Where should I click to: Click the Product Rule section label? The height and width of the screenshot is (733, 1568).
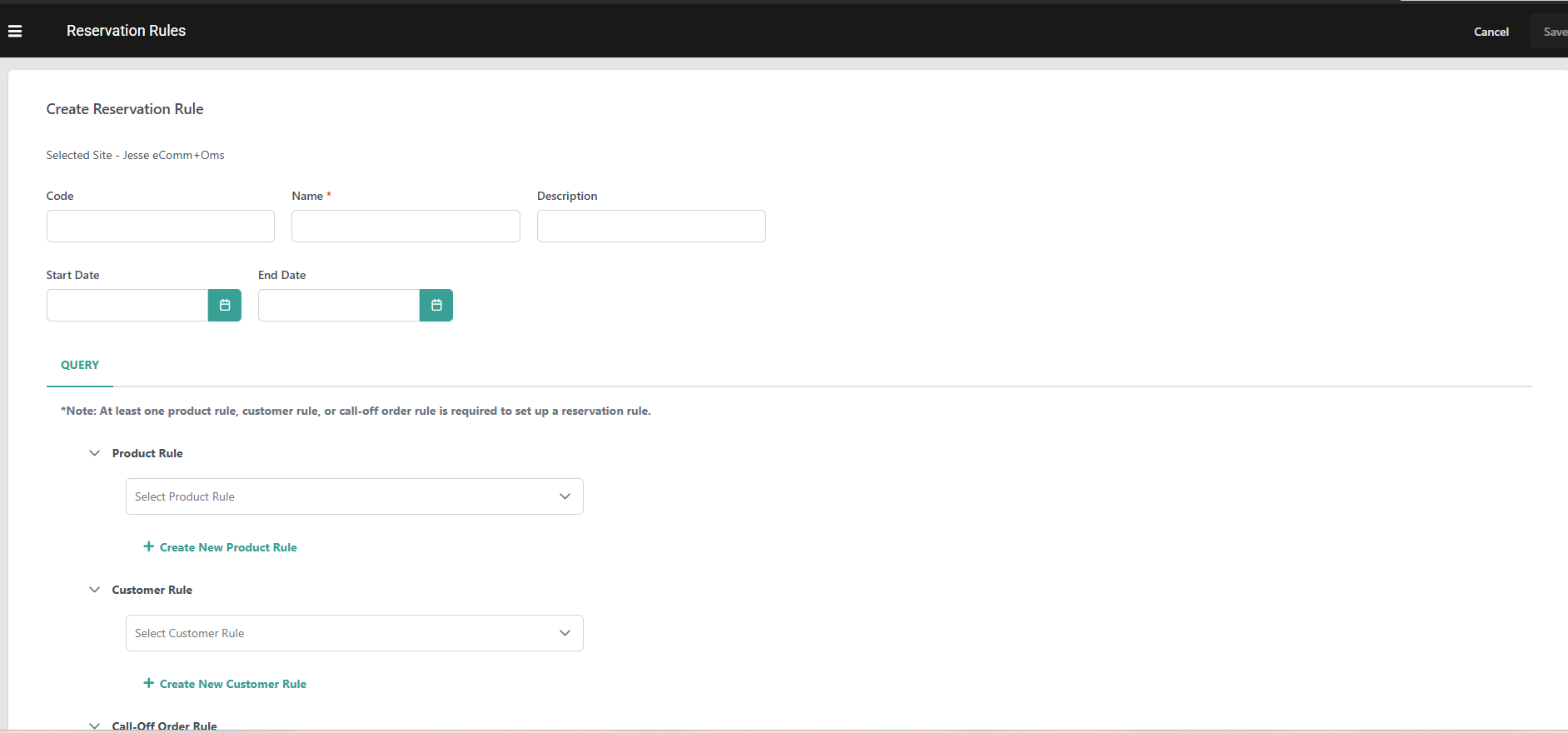point(147,453)
